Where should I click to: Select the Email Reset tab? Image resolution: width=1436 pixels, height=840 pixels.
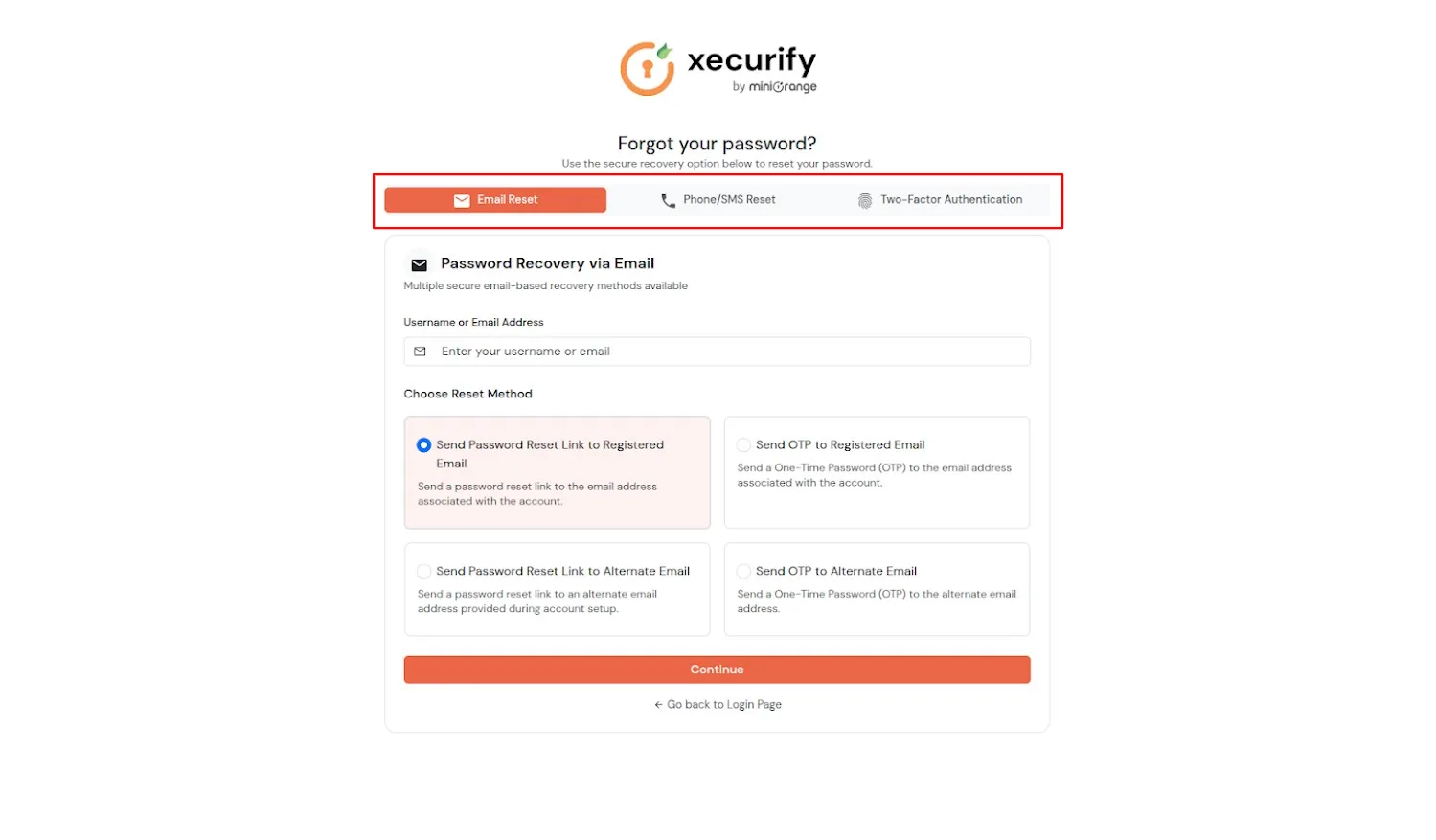[x=495, y=200]
